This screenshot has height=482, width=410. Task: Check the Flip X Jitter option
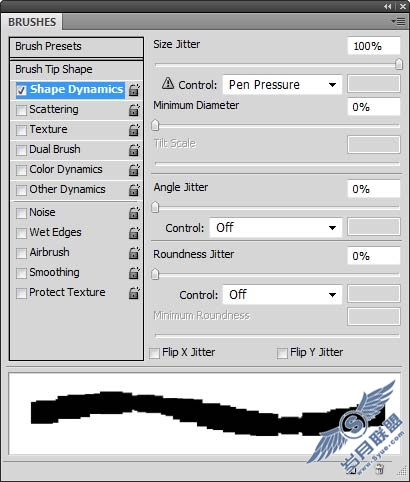click(154, 353)
